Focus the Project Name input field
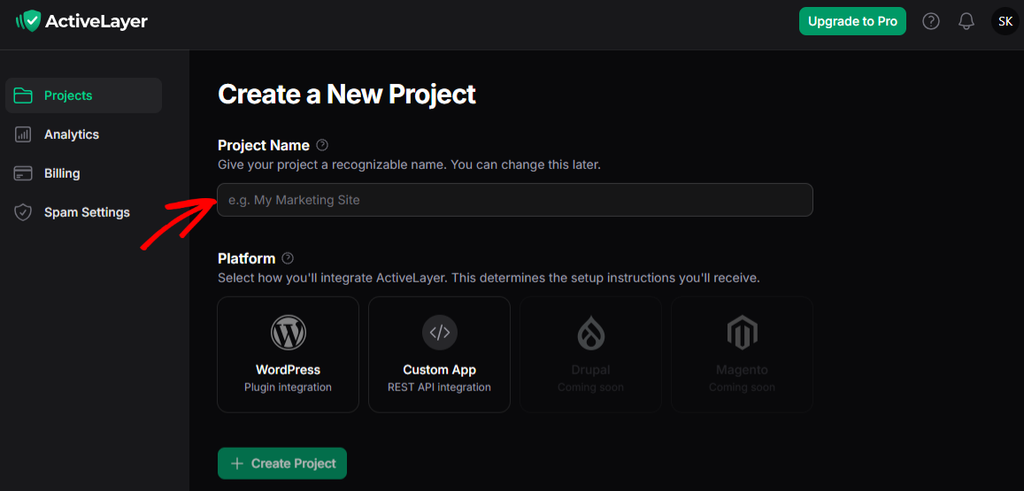This screenshot has width=1024, height=491. point(515,200)
